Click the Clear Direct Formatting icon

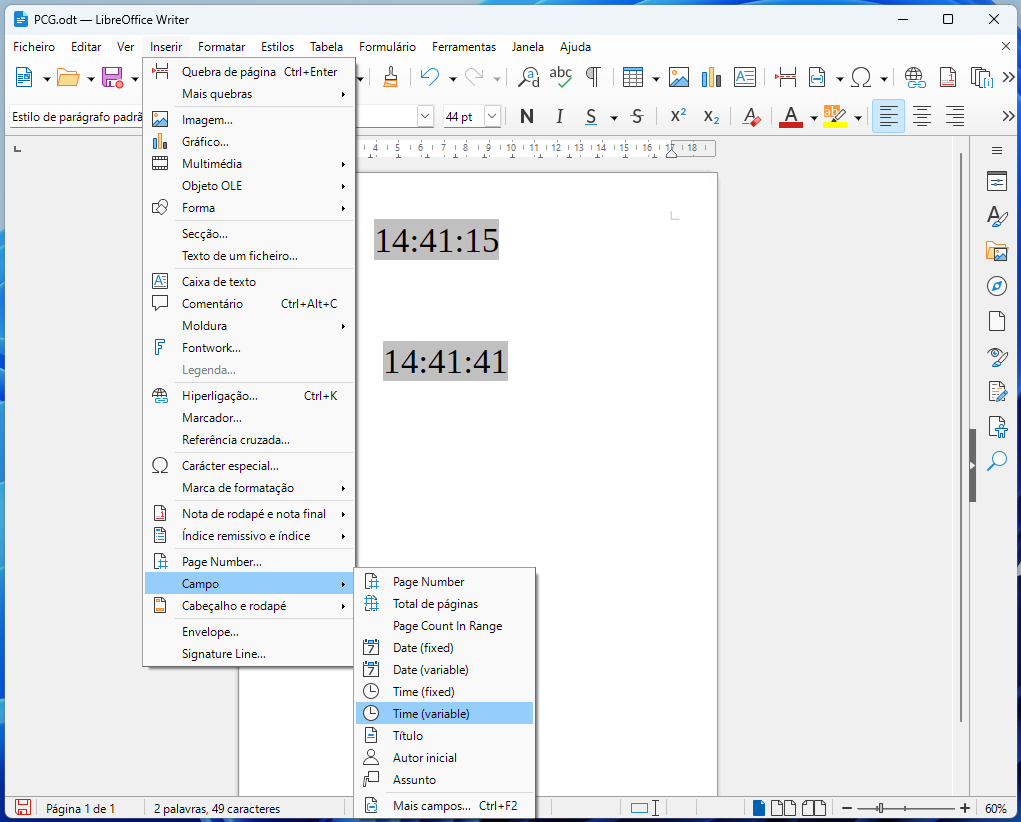(752, 117)
